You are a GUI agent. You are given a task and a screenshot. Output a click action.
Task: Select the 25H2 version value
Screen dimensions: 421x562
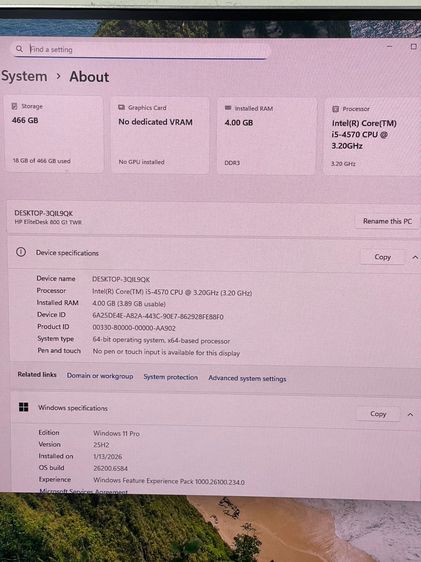[x=101, y=445]
